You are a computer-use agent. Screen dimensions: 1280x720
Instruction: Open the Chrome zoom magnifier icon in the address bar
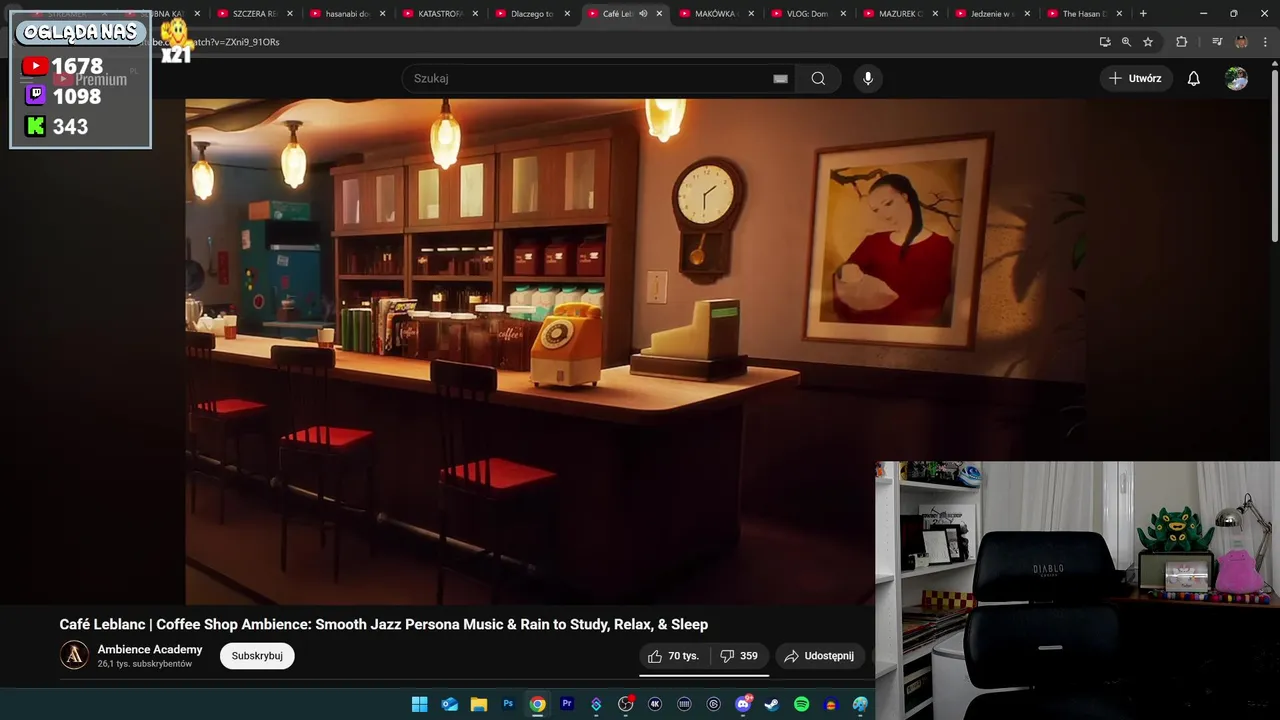pos(1126,42)
